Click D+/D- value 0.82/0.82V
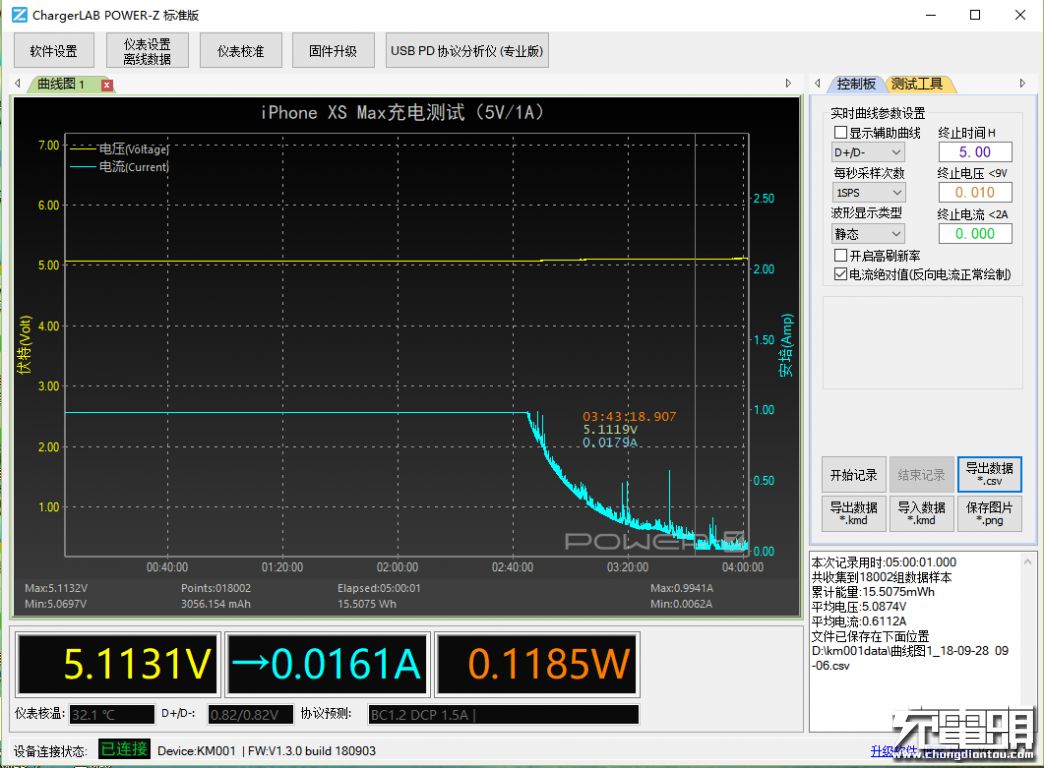1044x768 pixels. click(x=250, y=715)
